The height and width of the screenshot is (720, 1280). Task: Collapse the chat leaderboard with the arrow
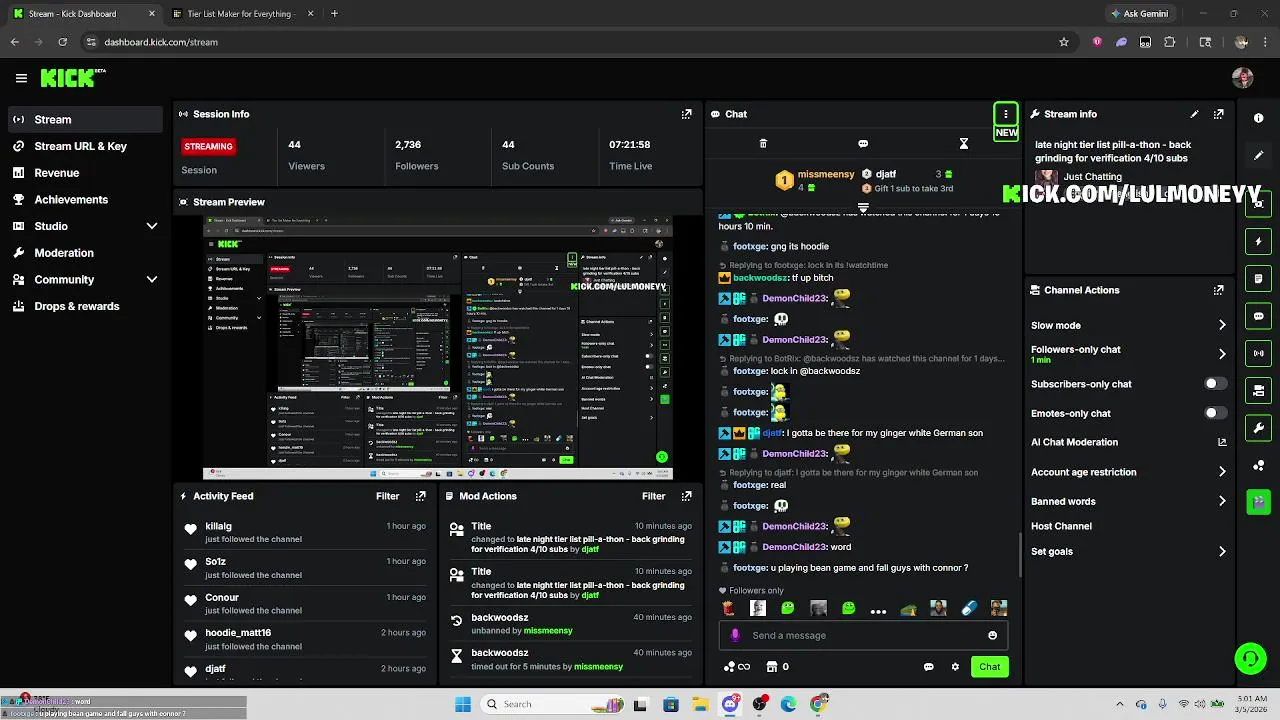pos(863,208)
